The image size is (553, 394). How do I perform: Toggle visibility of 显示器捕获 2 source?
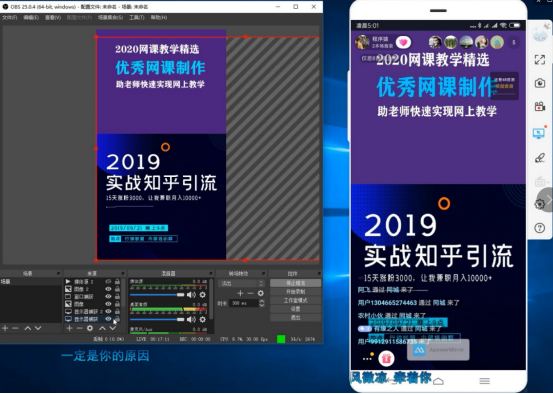click(108, 311)
